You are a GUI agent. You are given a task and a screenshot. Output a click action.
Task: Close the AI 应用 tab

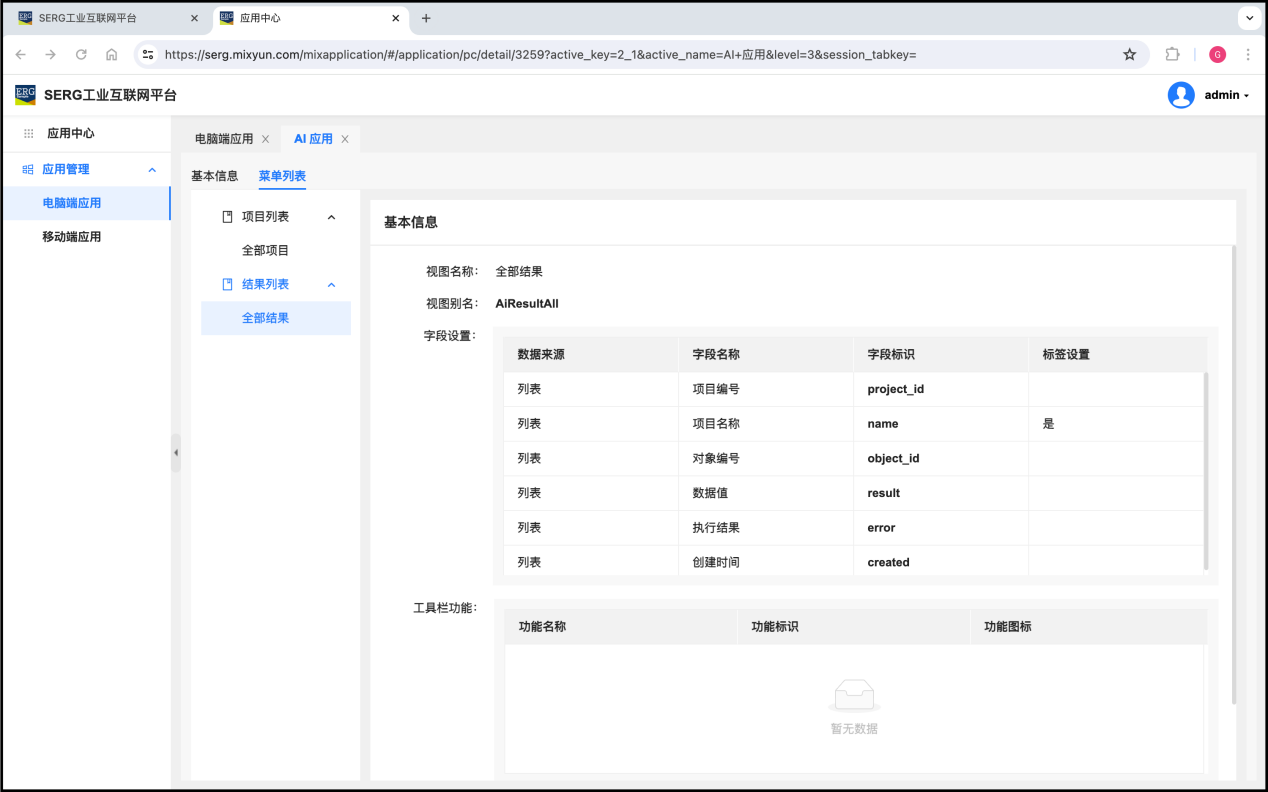pyautogui.click(x=345, y=139)
